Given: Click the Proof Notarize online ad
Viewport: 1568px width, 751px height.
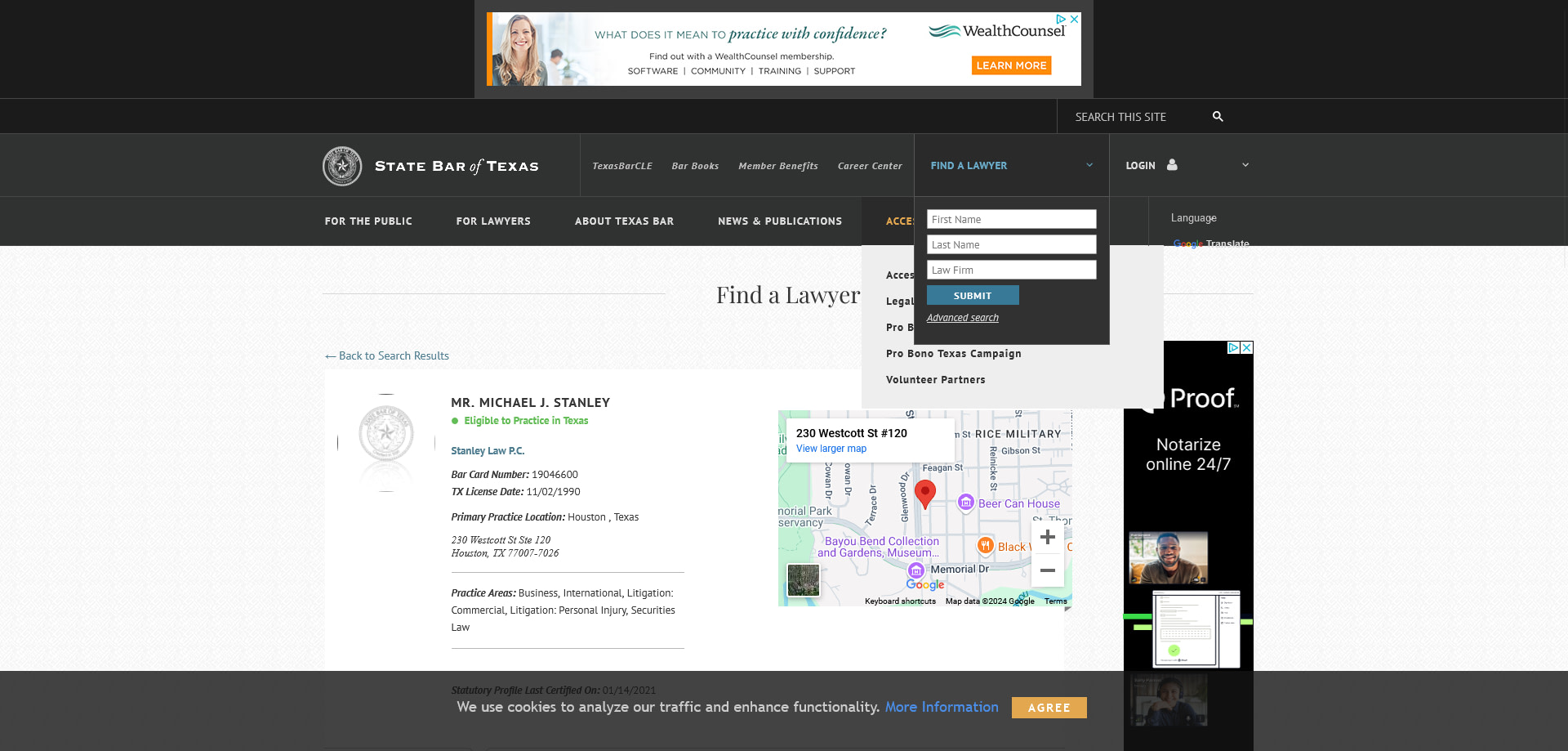Looking at the screenshot, I should coord(1188,546).
